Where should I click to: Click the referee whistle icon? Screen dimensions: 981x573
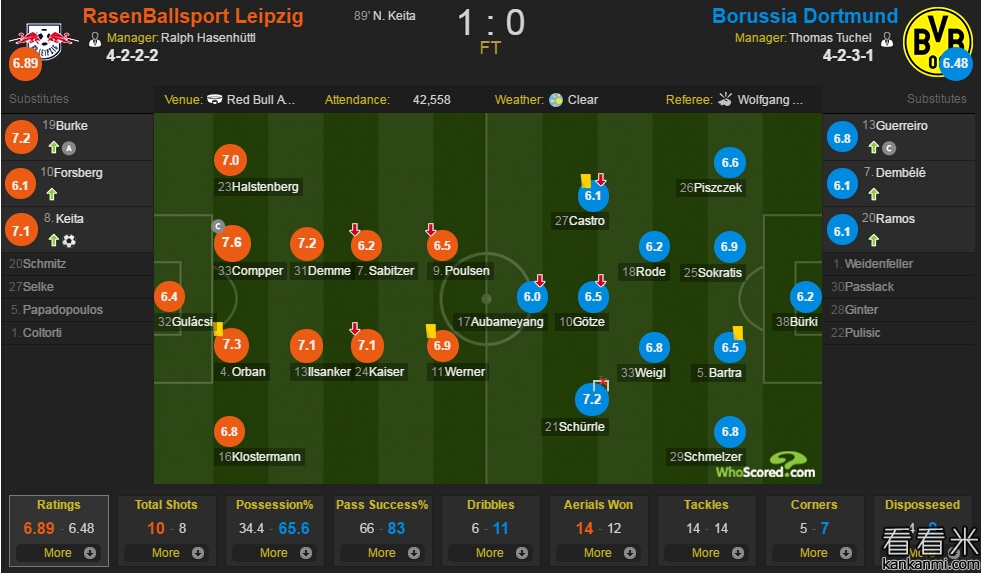click(x=725, y=100)
